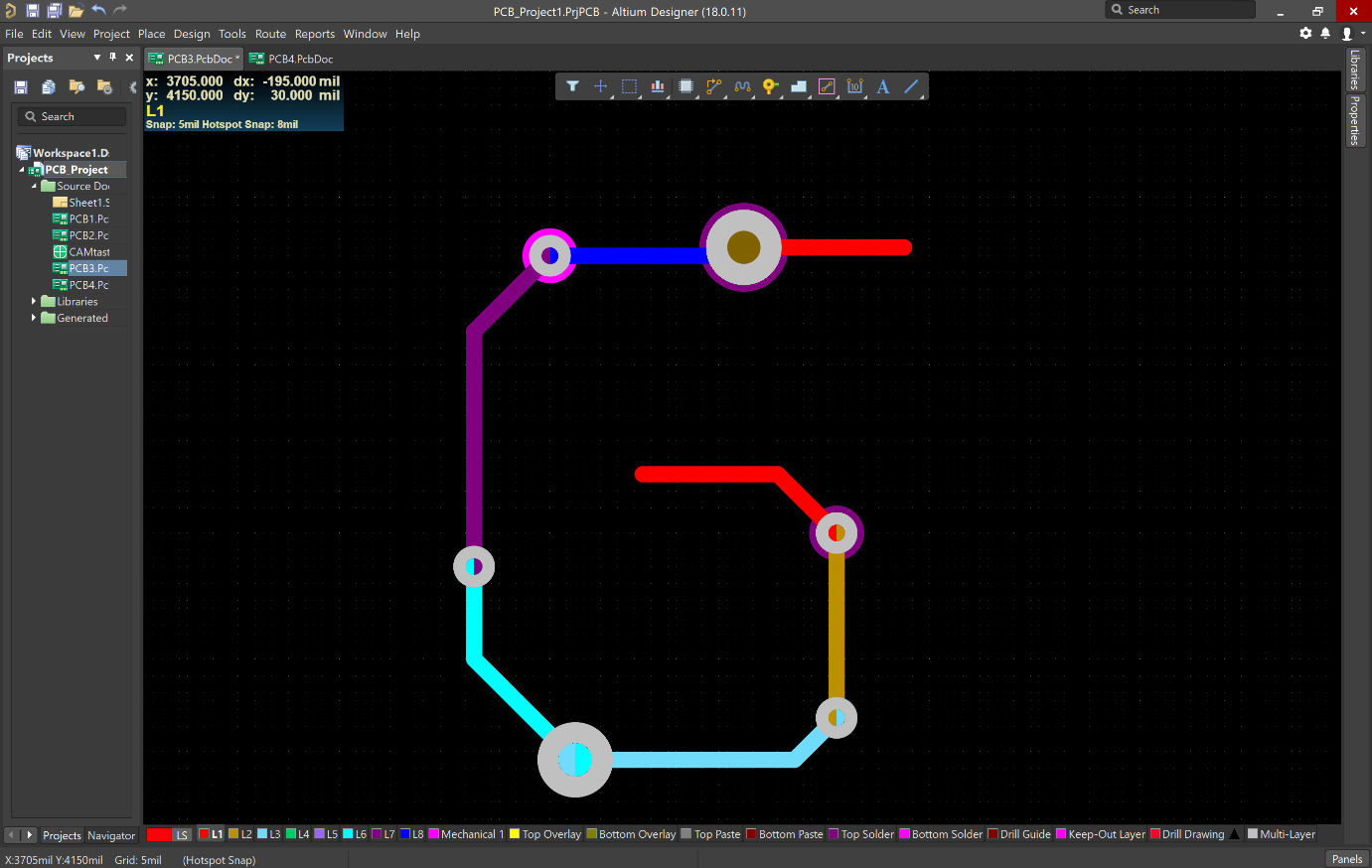1372x868 pixels.
Task: Activate the interactive routing tool
Action: point(713,86)
